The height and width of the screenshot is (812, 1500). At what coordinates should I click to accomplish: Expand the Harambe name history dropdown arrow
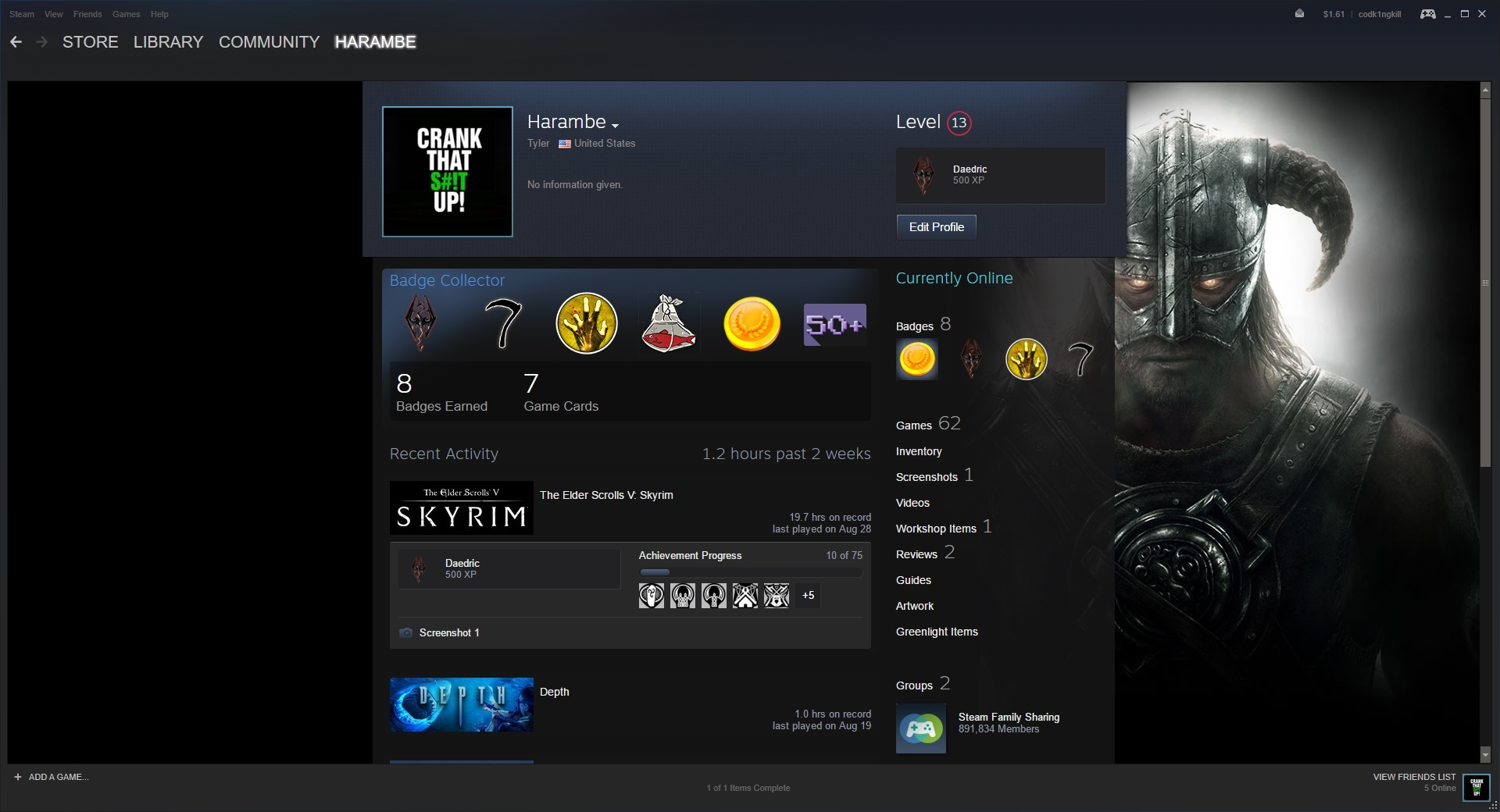[x=616, y=125]
